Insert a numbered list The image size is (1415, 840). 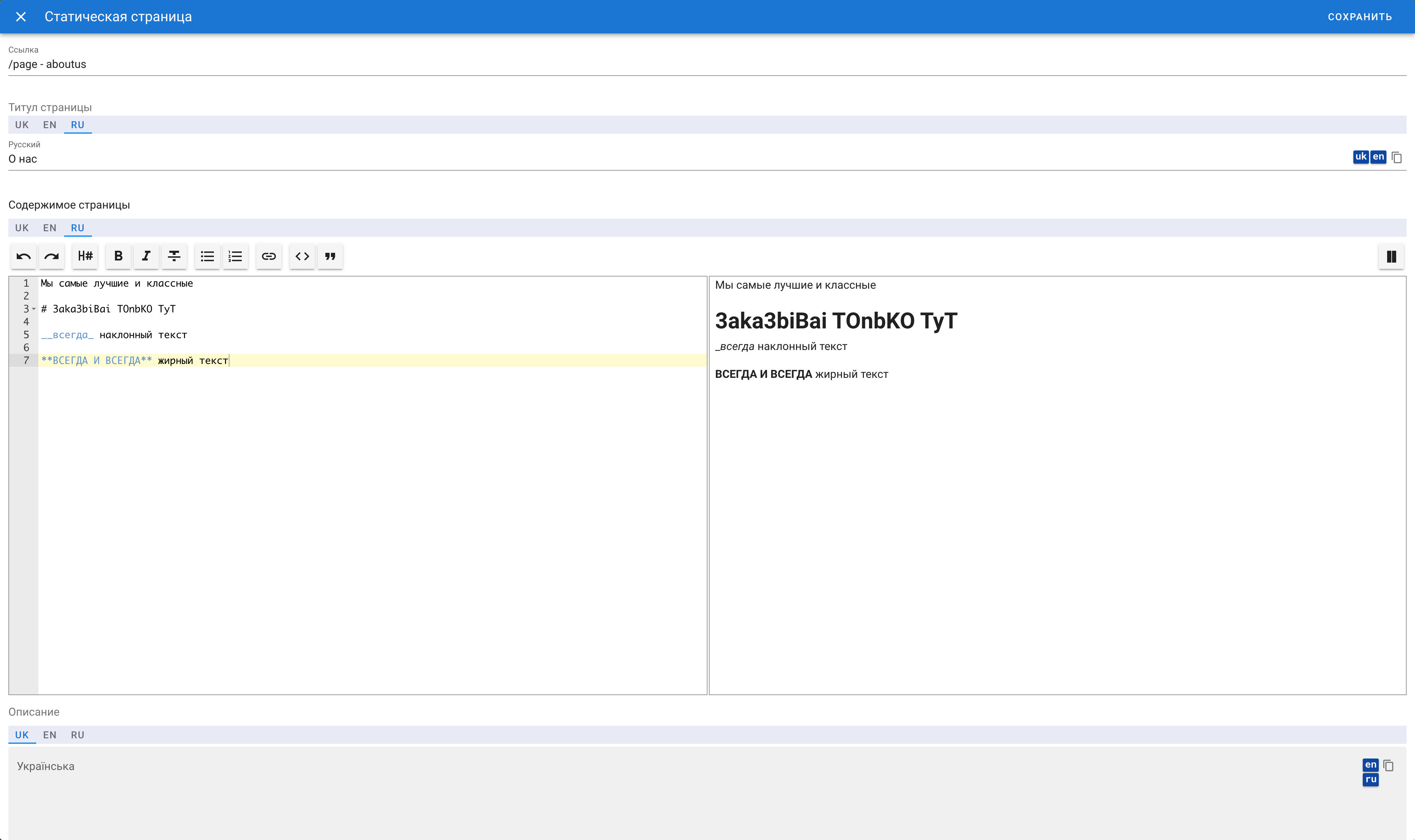(235, 256)
